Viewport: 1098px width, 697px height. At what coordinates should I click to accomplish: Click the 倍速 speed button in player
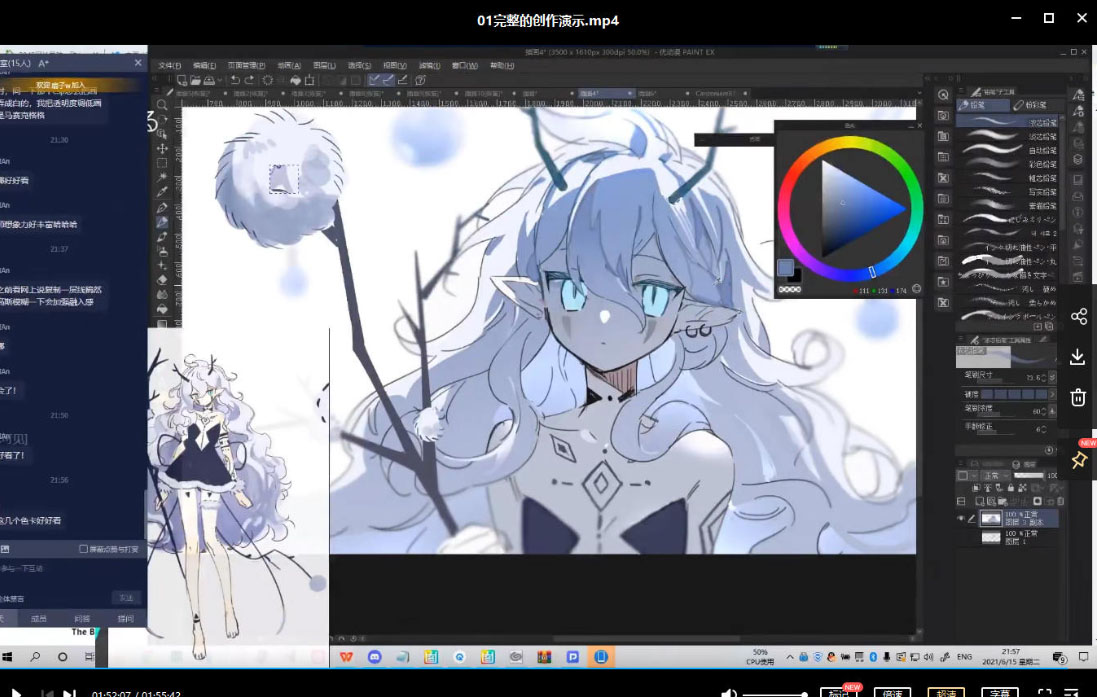892,693
